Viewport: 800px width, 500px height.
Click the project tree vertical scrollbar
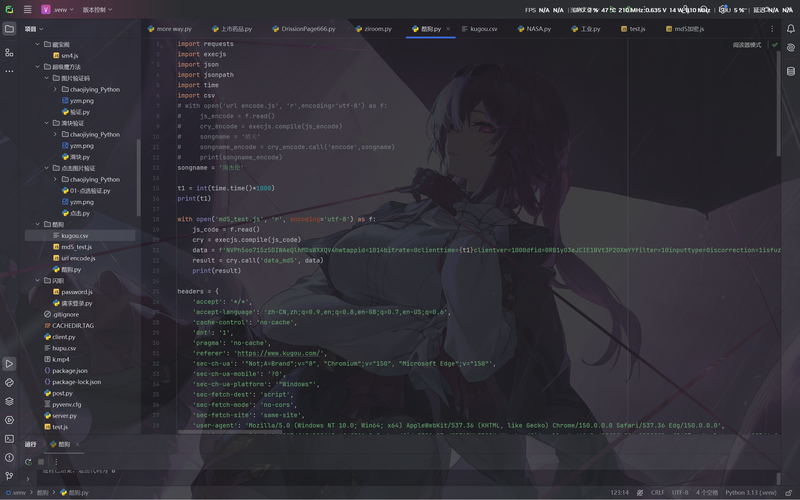(138, 178)
